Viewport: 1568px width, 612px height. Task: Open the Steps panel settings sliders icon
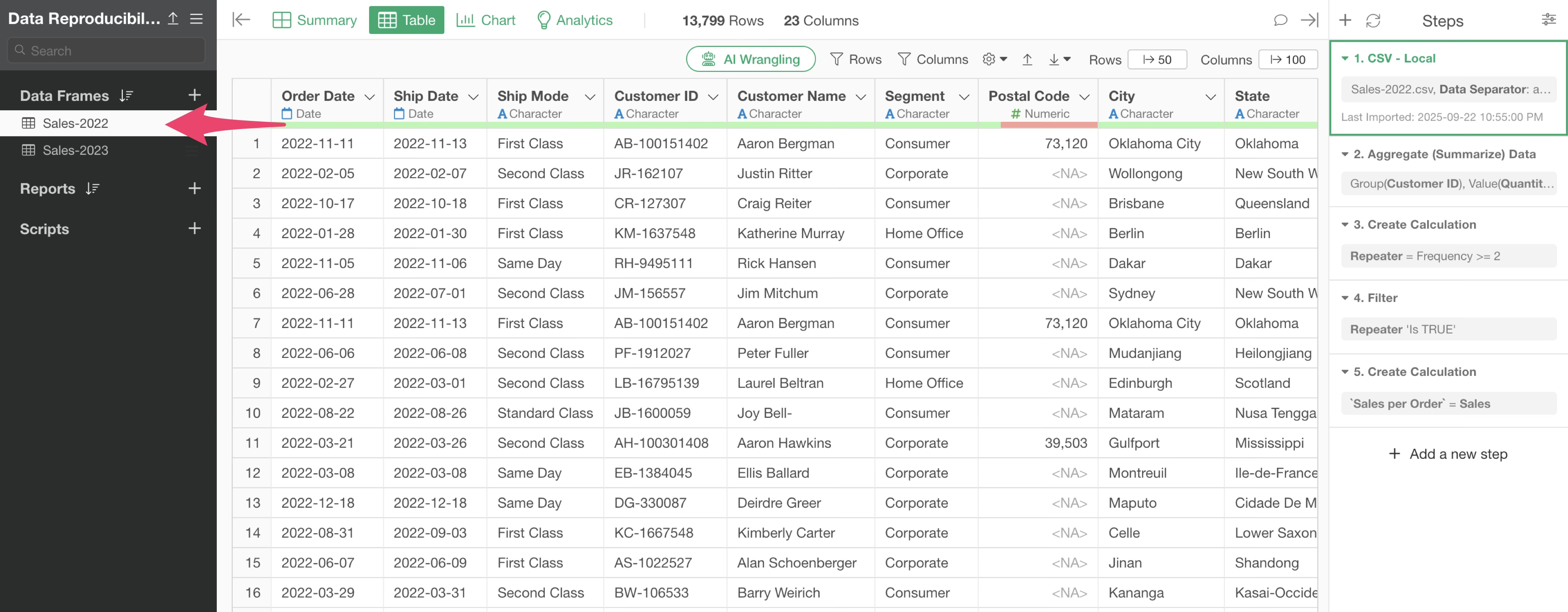click(1548, 20)
